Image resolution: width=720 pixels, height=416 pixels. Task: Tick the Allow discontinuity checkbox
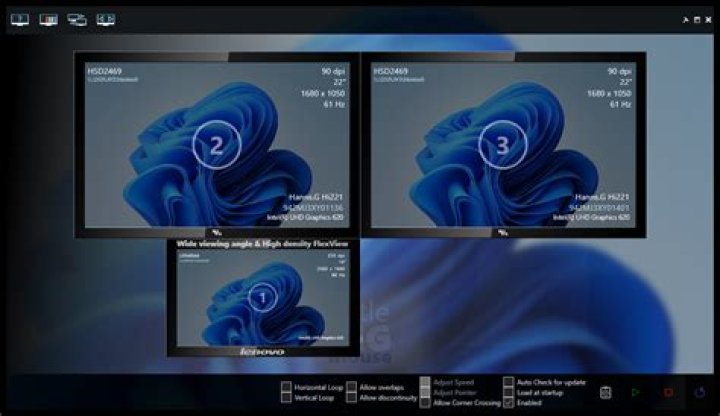tap(351, 398)
